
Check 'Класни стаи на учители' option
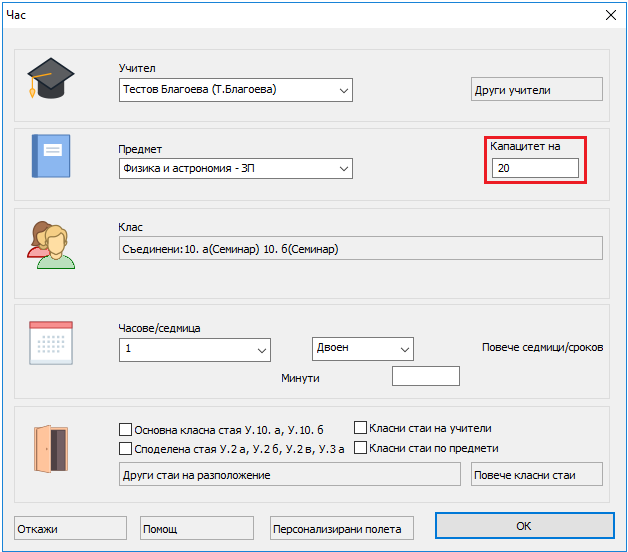click(x=361, y=428)
